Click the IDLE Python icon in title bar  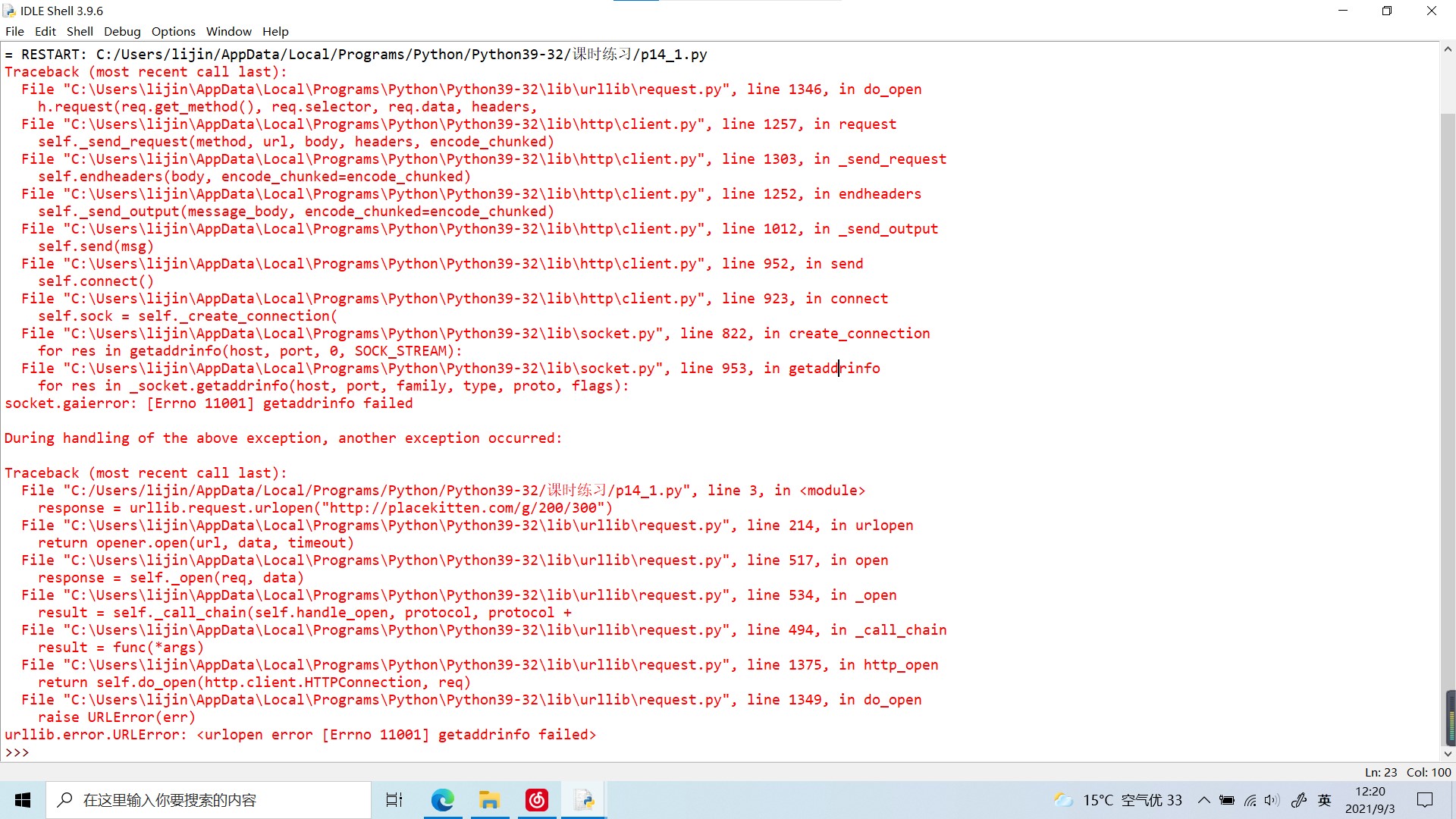(x=9, y=11)
